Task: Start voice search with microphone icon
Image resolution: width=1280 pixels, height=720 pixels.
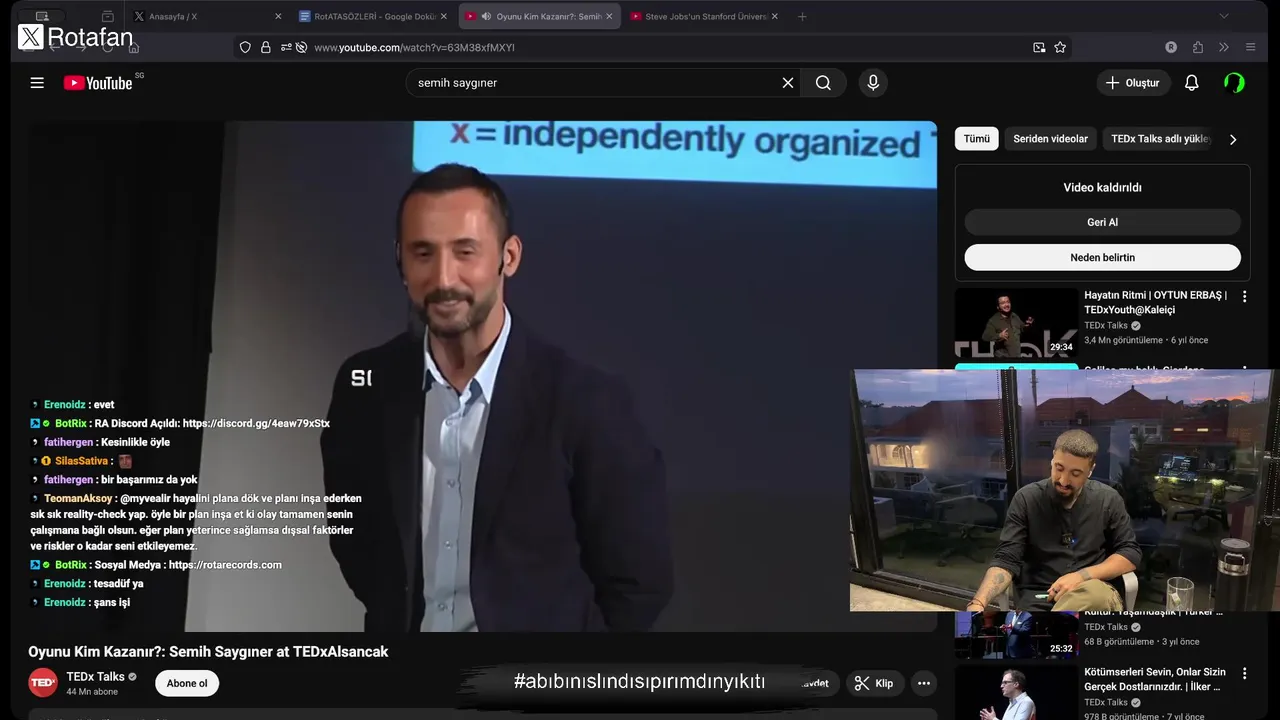Action: click(x=873, y=83)
